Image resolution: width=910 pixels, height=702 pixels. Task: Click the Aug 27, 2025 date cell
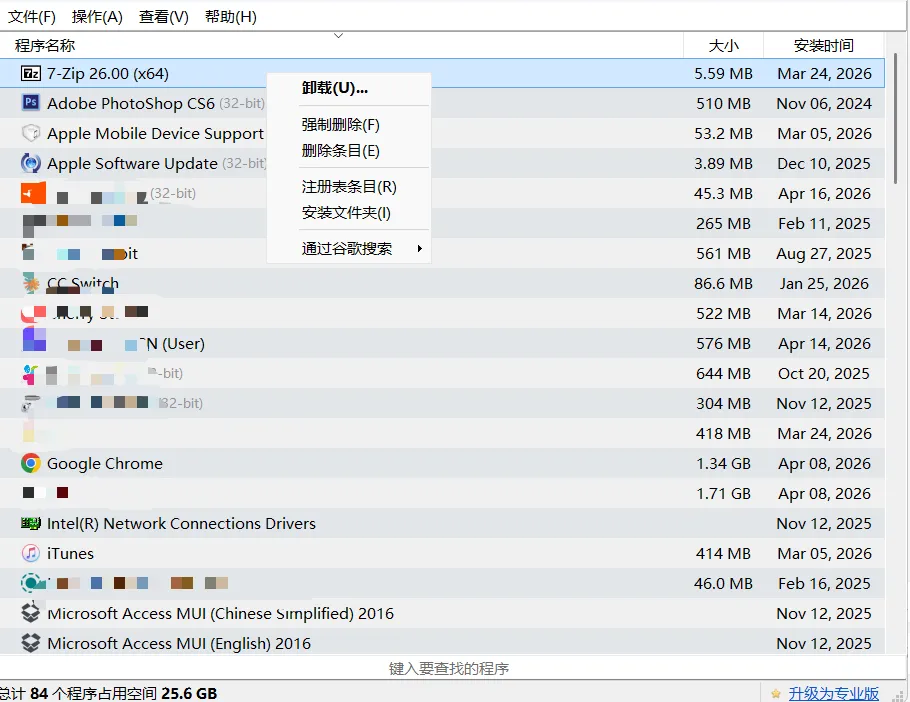point(824,254)
